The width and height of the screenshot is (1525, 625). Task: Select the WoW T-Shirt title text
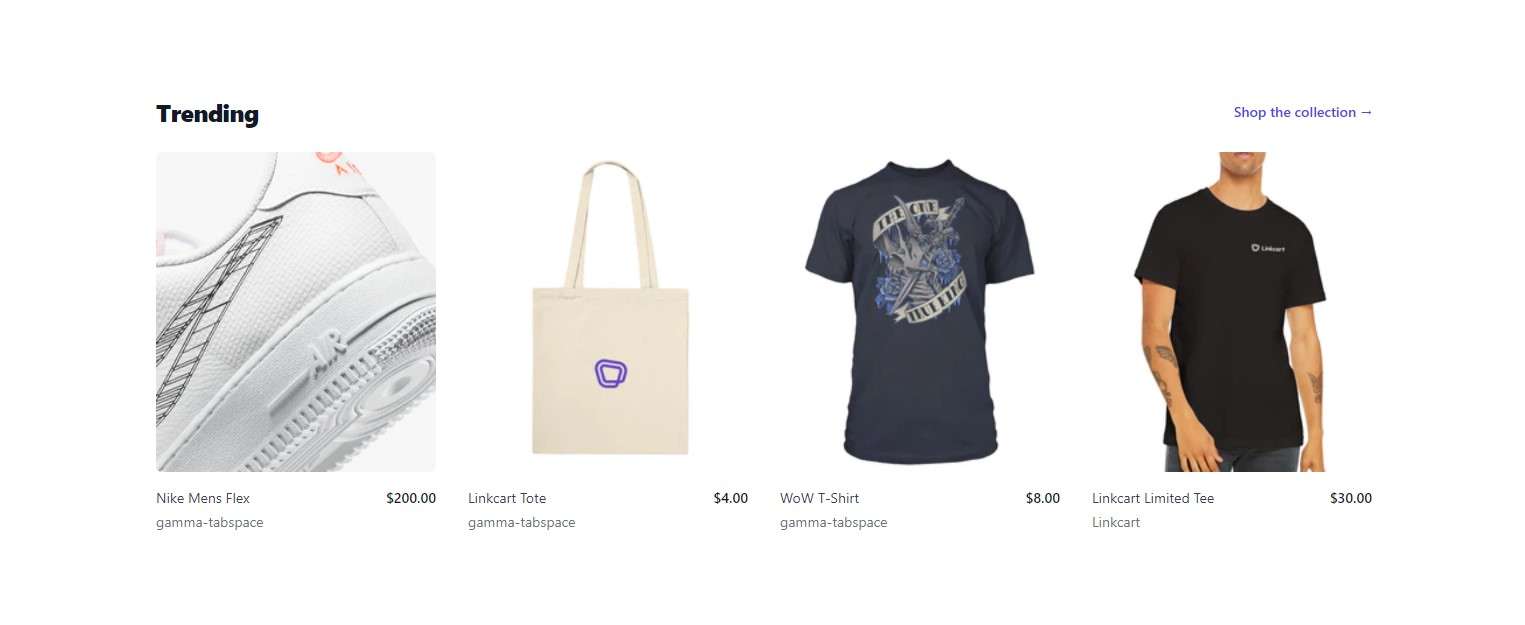pyautogui.click(x=819, y=498)
